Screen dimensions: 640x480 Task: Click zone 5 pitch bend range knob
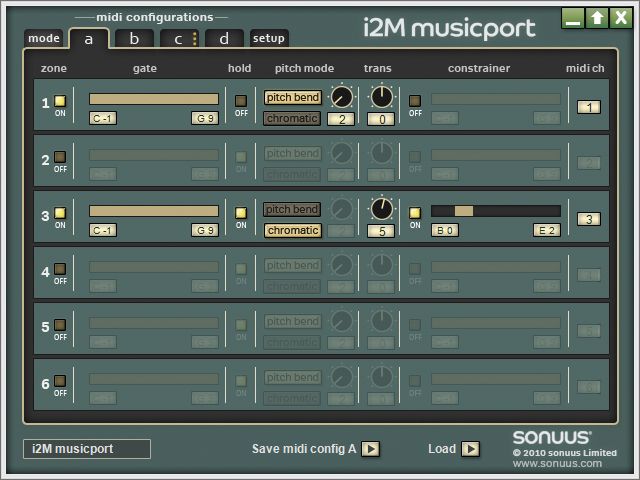click(x=342, y=321)
